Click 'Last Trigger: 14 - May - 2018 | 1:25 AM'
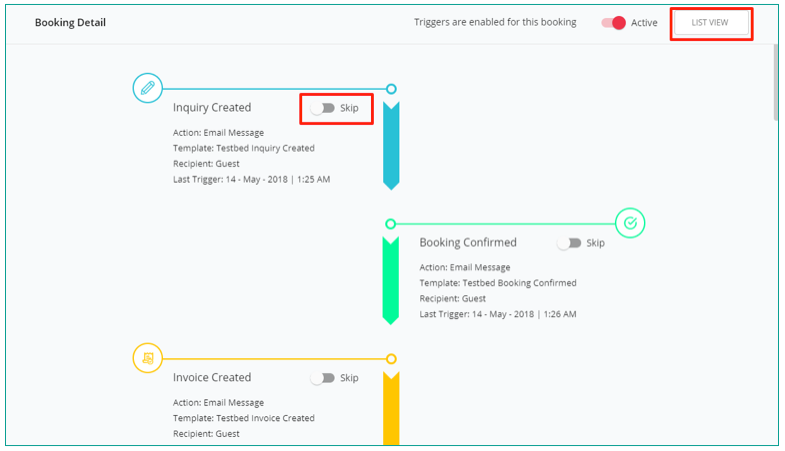 251,179
